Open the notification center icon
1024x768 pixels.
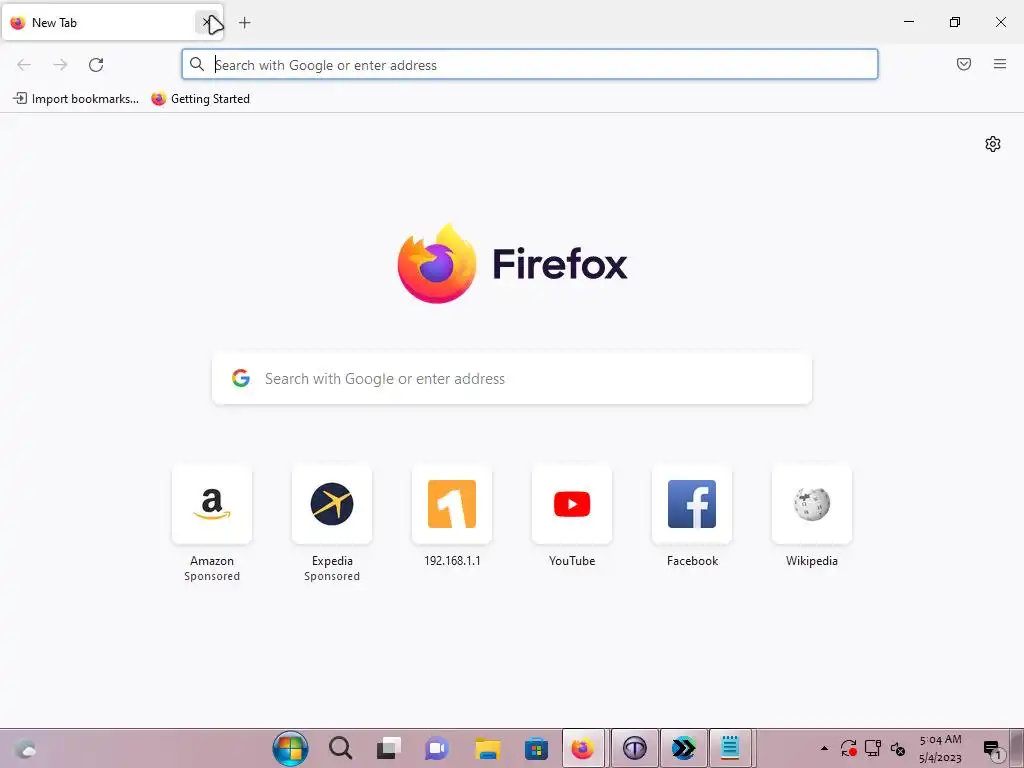[992, 749]
